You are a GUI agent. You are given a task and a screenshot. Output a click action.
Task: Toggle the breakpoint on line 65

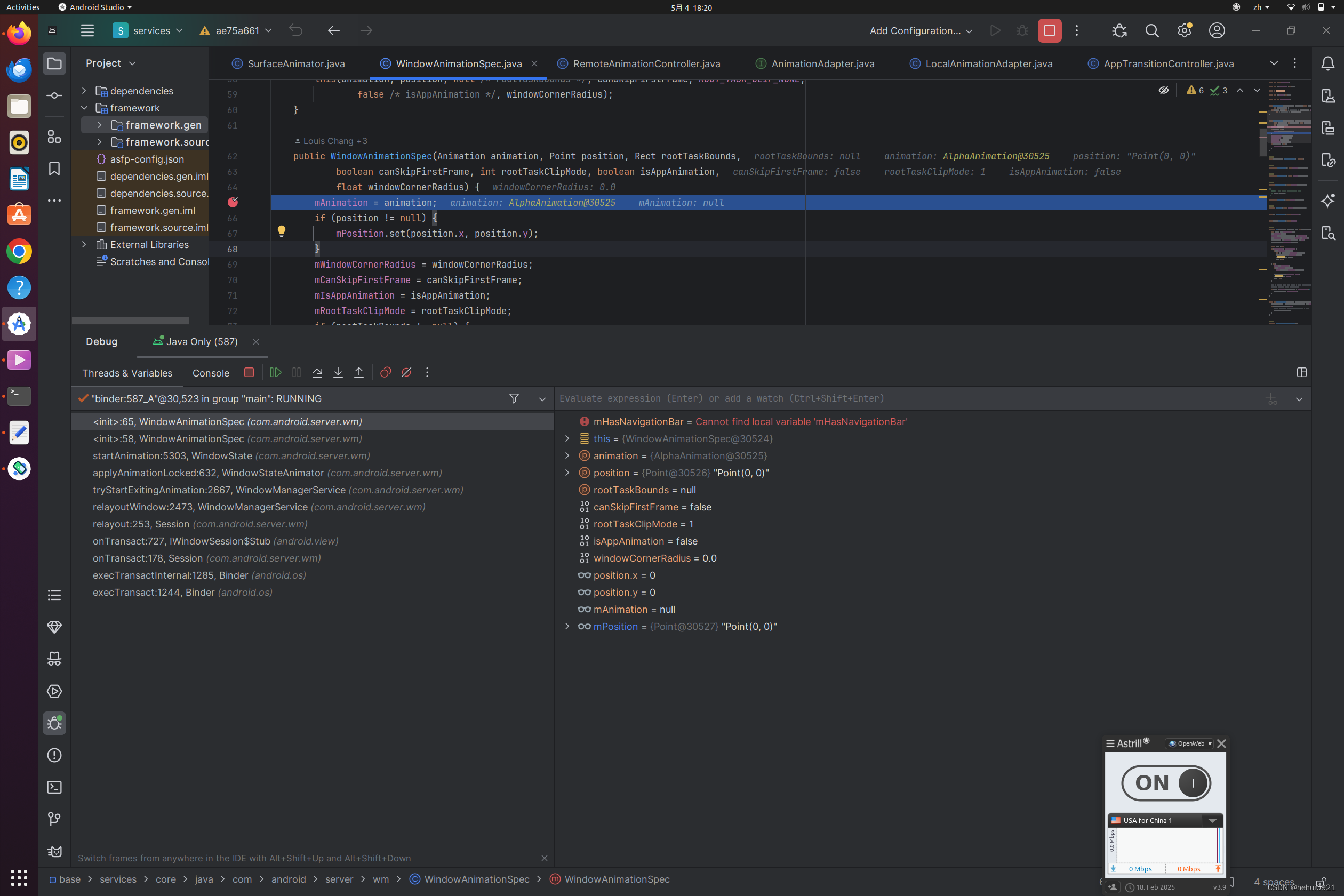[x=233, y=202]
